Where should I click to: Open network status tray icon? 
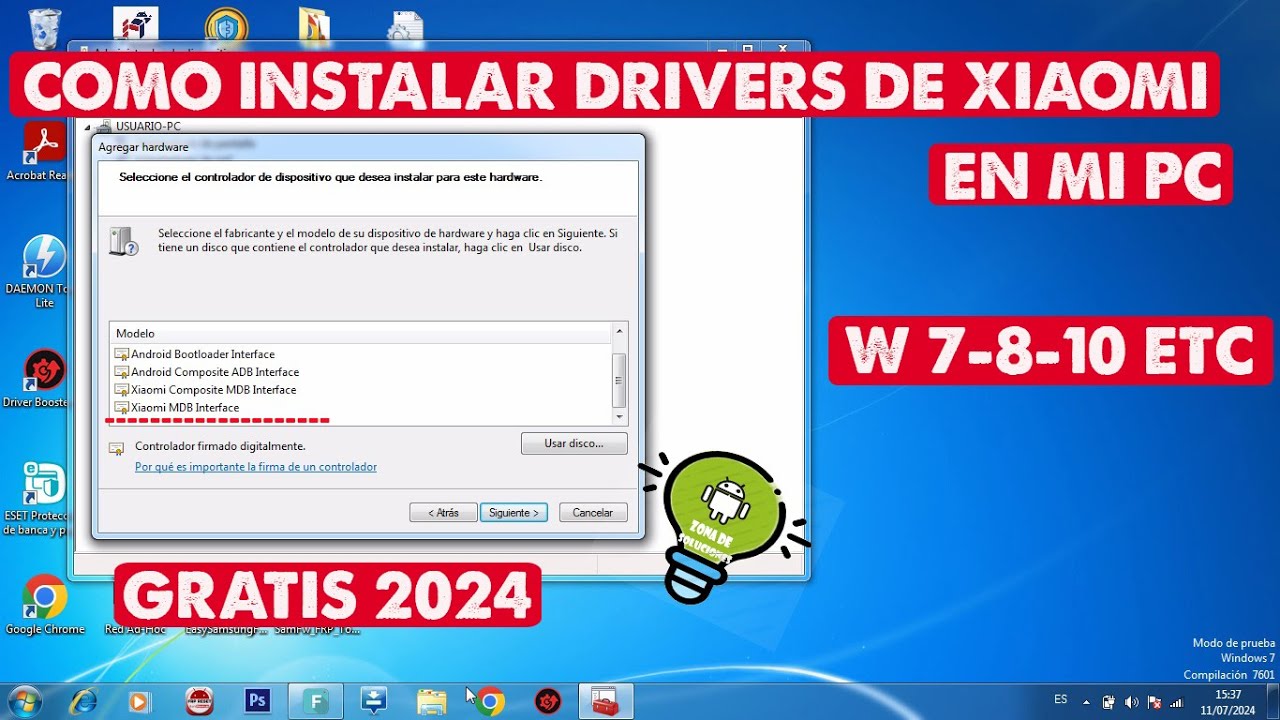point(1175,702)
